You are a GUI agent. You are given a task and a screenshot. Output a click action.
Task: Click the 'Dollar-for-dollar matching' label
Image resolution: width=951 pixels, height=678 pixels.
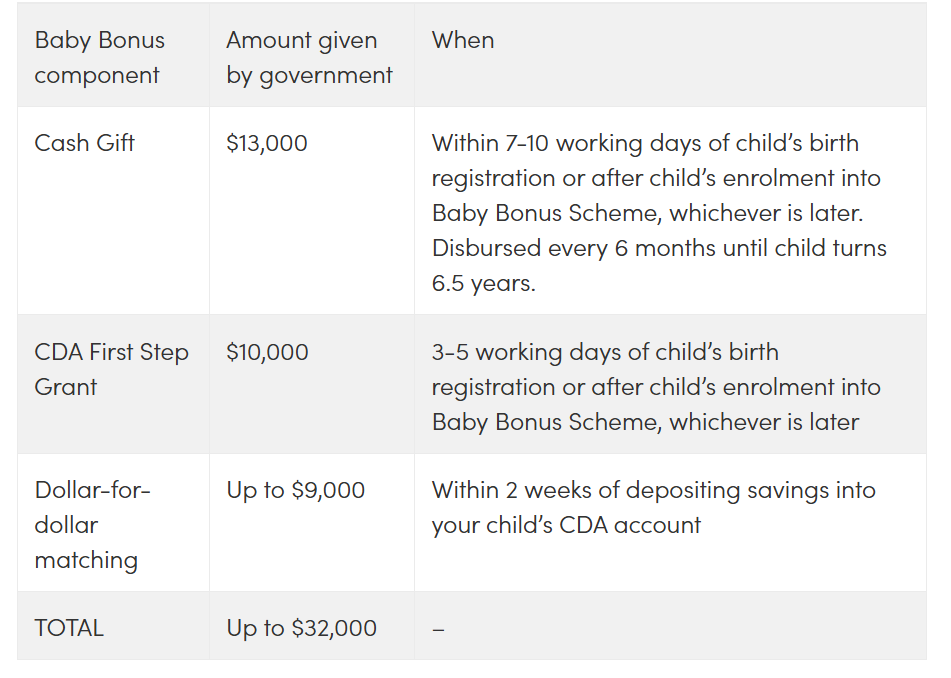pos(92,525)
